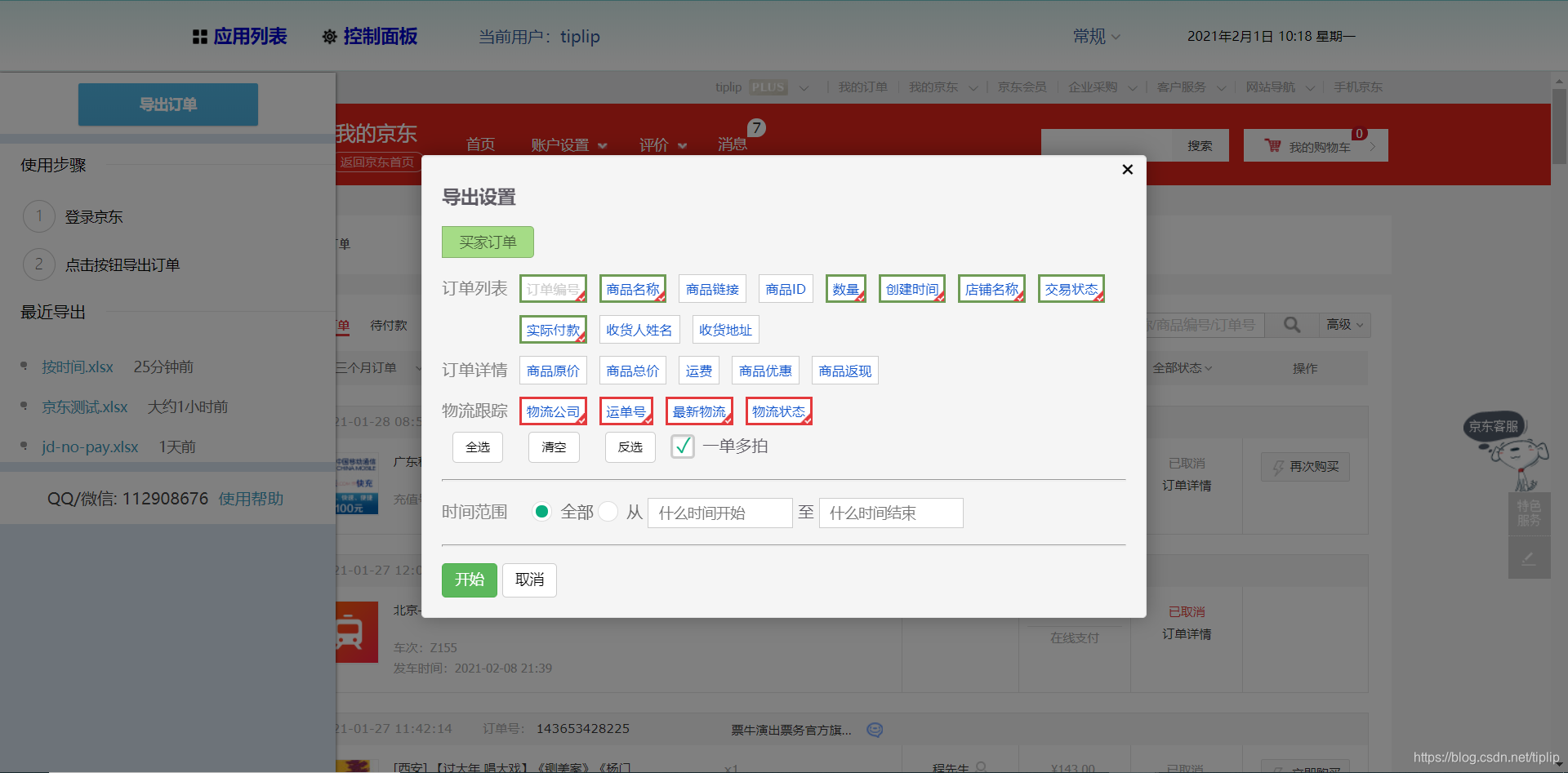This screenshot has height=773, width=1568.
Task: Expand the 全部状态 filter dropdown
Action: click(1183, 368)
